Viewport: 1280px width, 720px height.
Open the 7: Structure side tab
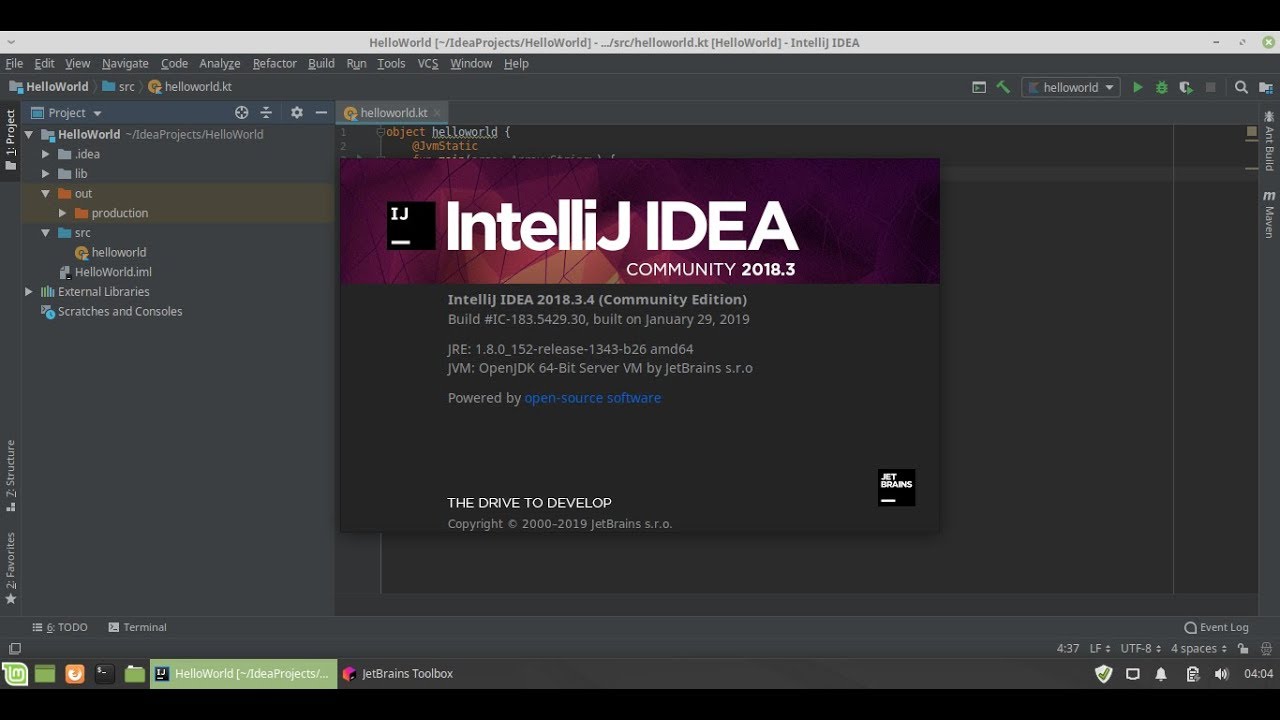pos(11,475)
